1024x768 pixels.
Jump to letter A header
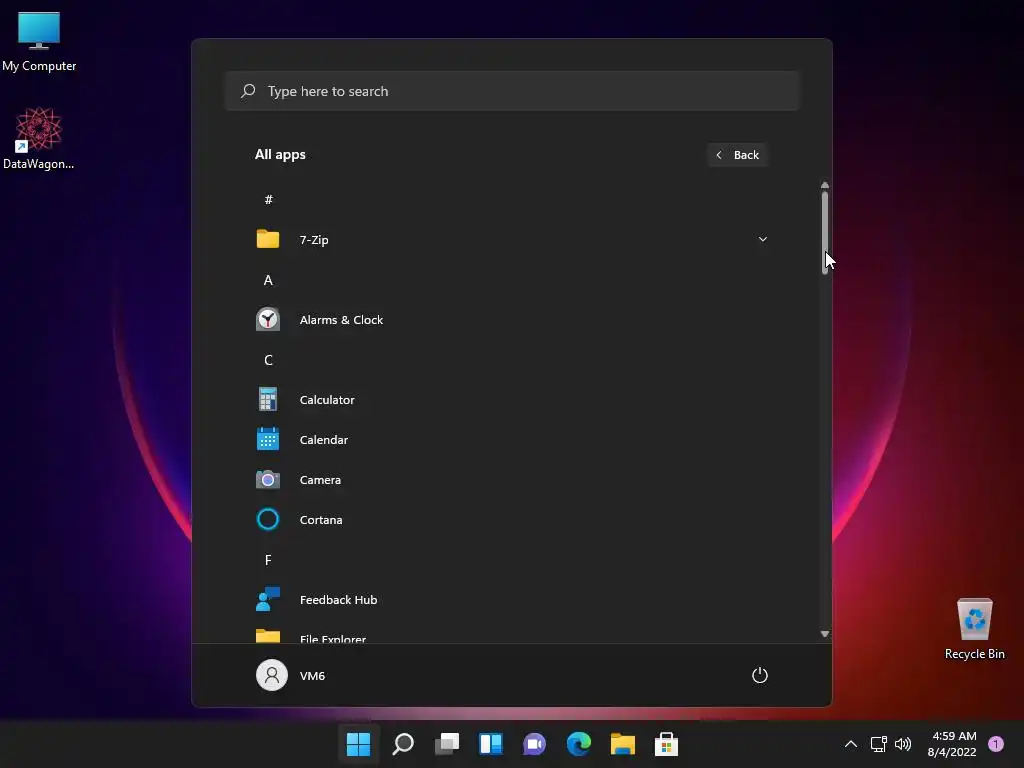tap(268, 280)
